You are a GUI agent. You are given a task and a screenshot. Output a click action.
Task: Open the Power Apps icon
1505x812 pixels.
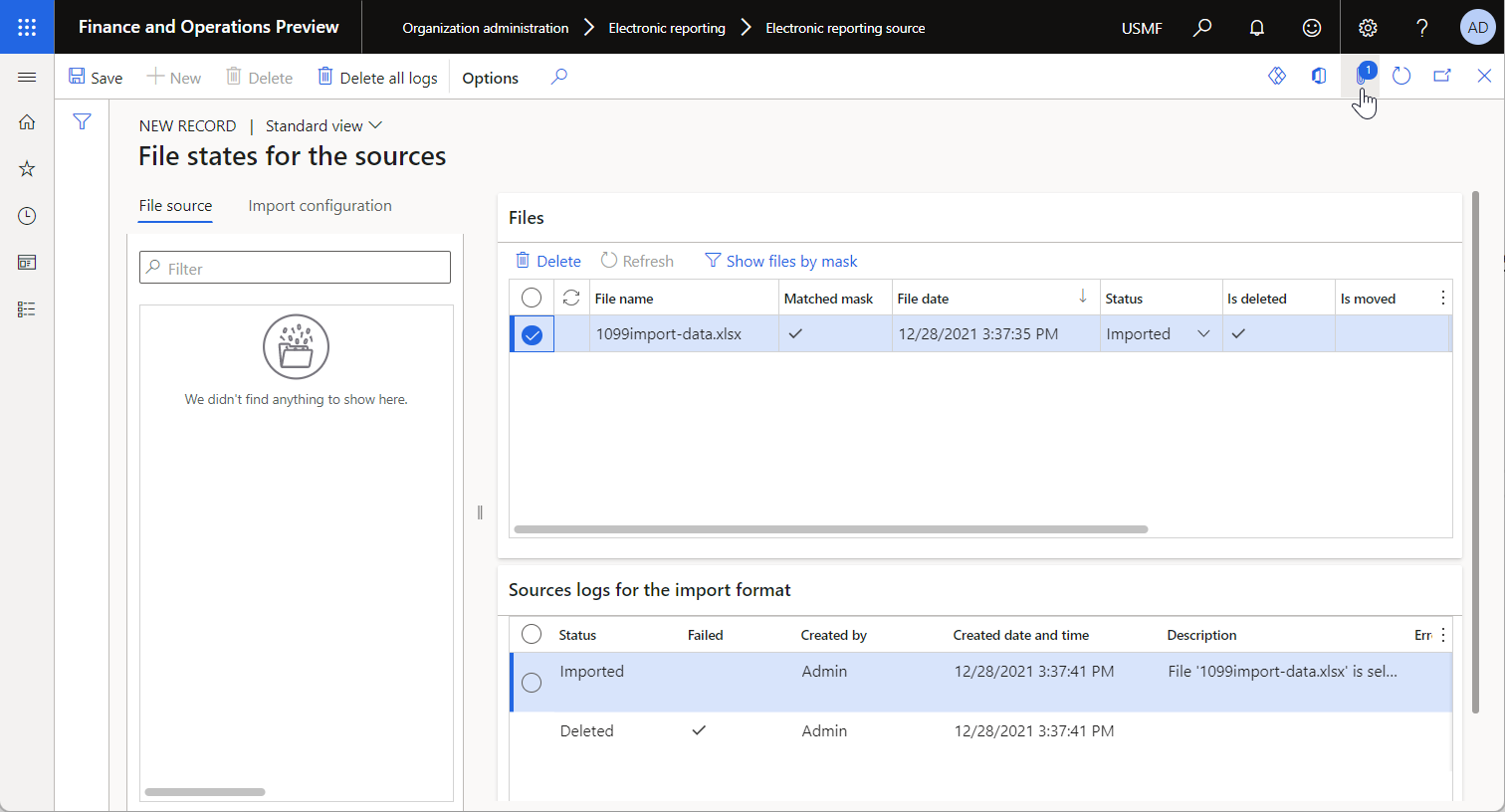[x=1277, y=75]
